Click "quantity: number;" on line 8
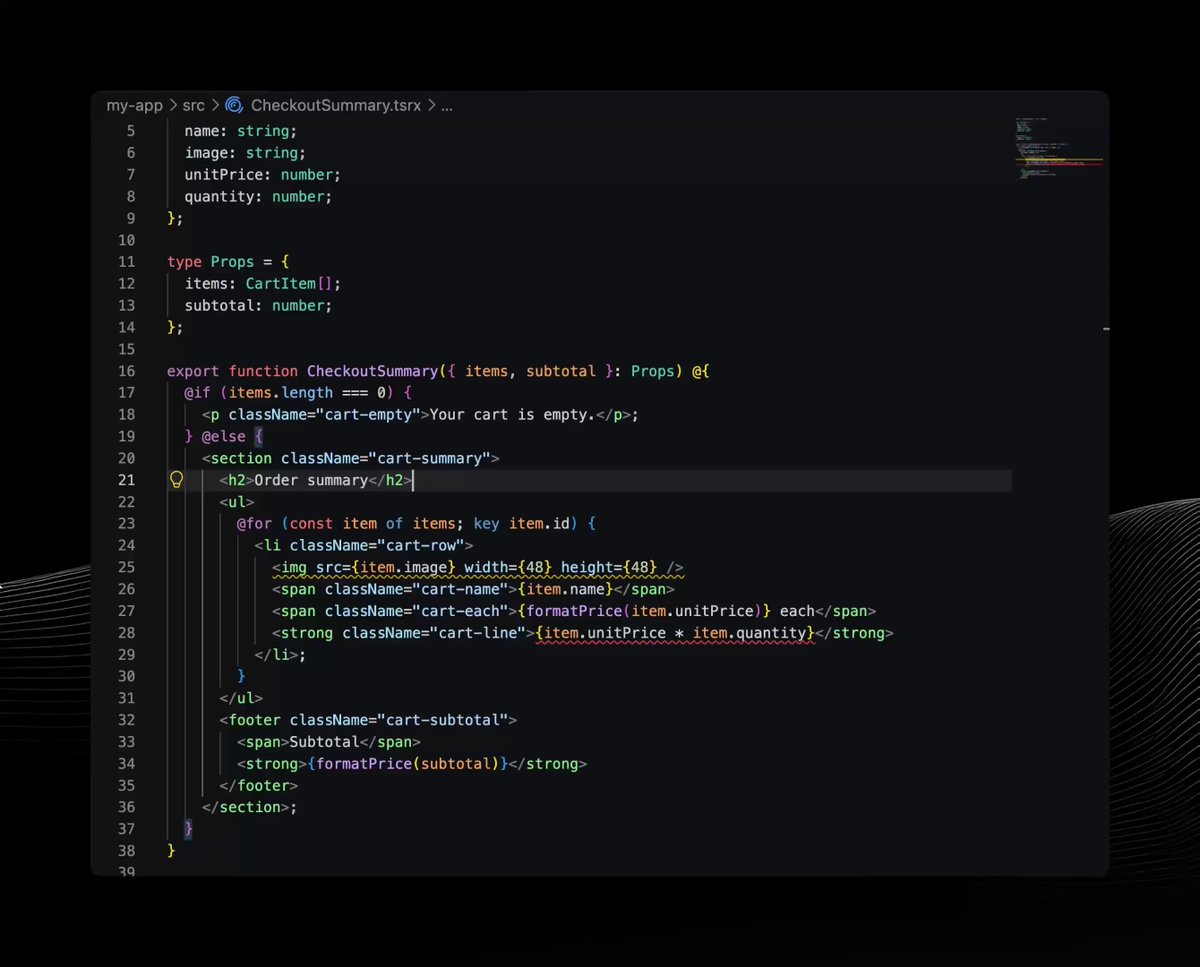Screen dimensions: 1200x967 pos(259,197)
